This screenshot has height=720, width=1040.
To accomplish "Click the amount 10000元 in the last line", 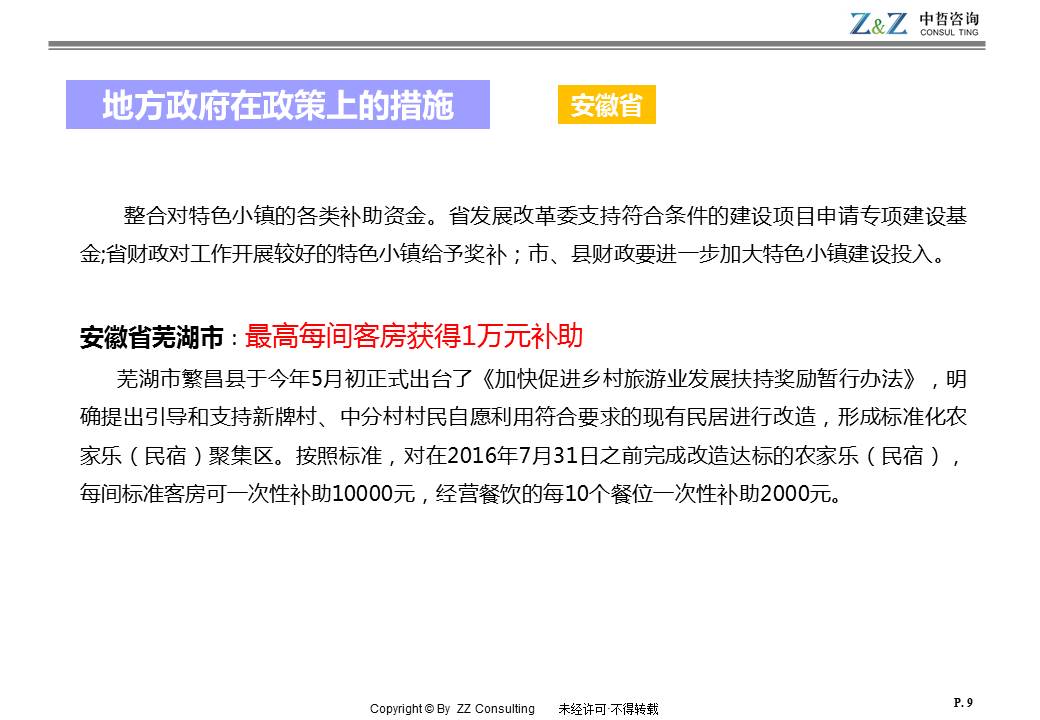I will (x=373, y=494).
